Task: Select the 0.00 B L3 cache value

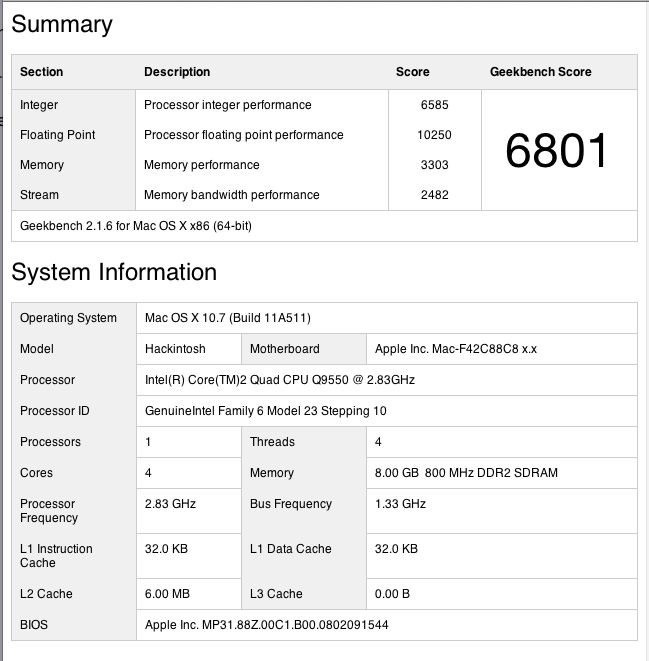Action: tap(392, 594)
